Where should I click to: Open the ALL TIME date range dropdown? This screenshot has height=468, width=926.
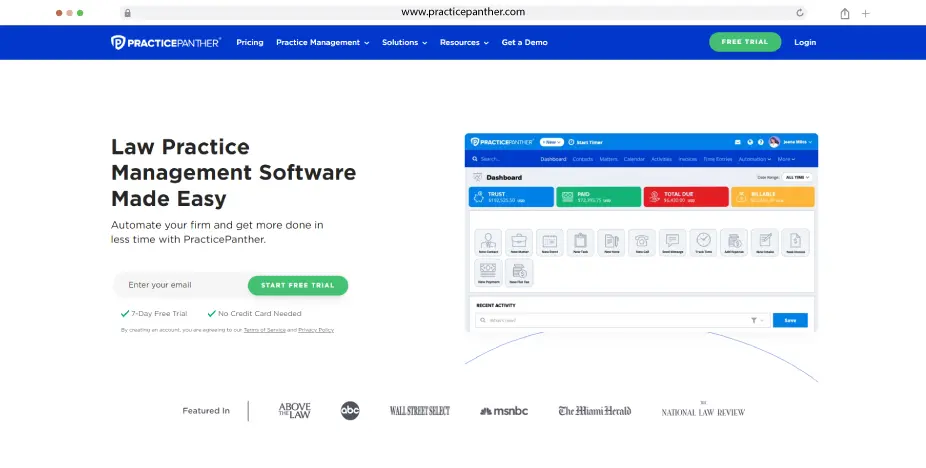797,177
